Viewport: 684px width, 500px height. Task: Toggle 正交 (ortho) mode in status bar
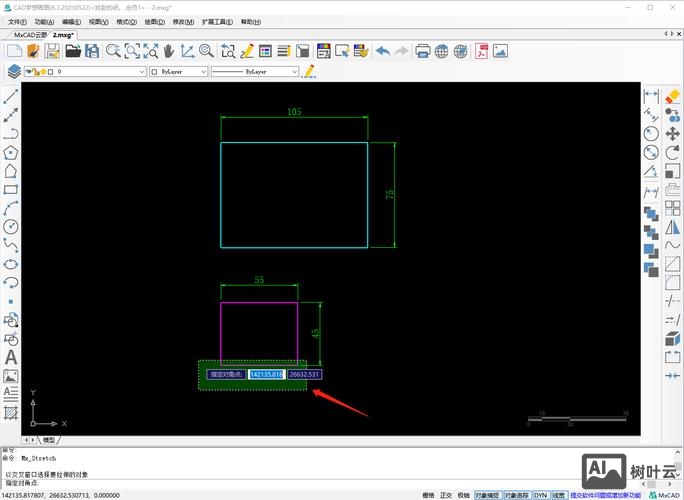446,494
